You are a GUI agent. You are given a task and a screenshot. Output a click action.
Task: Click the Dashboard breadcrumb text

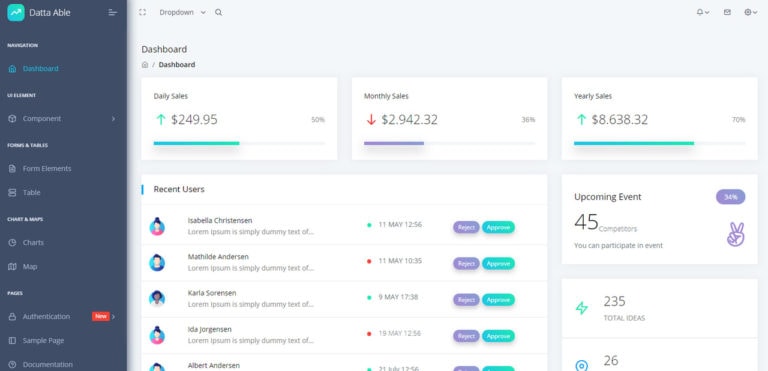pos(177,65)
